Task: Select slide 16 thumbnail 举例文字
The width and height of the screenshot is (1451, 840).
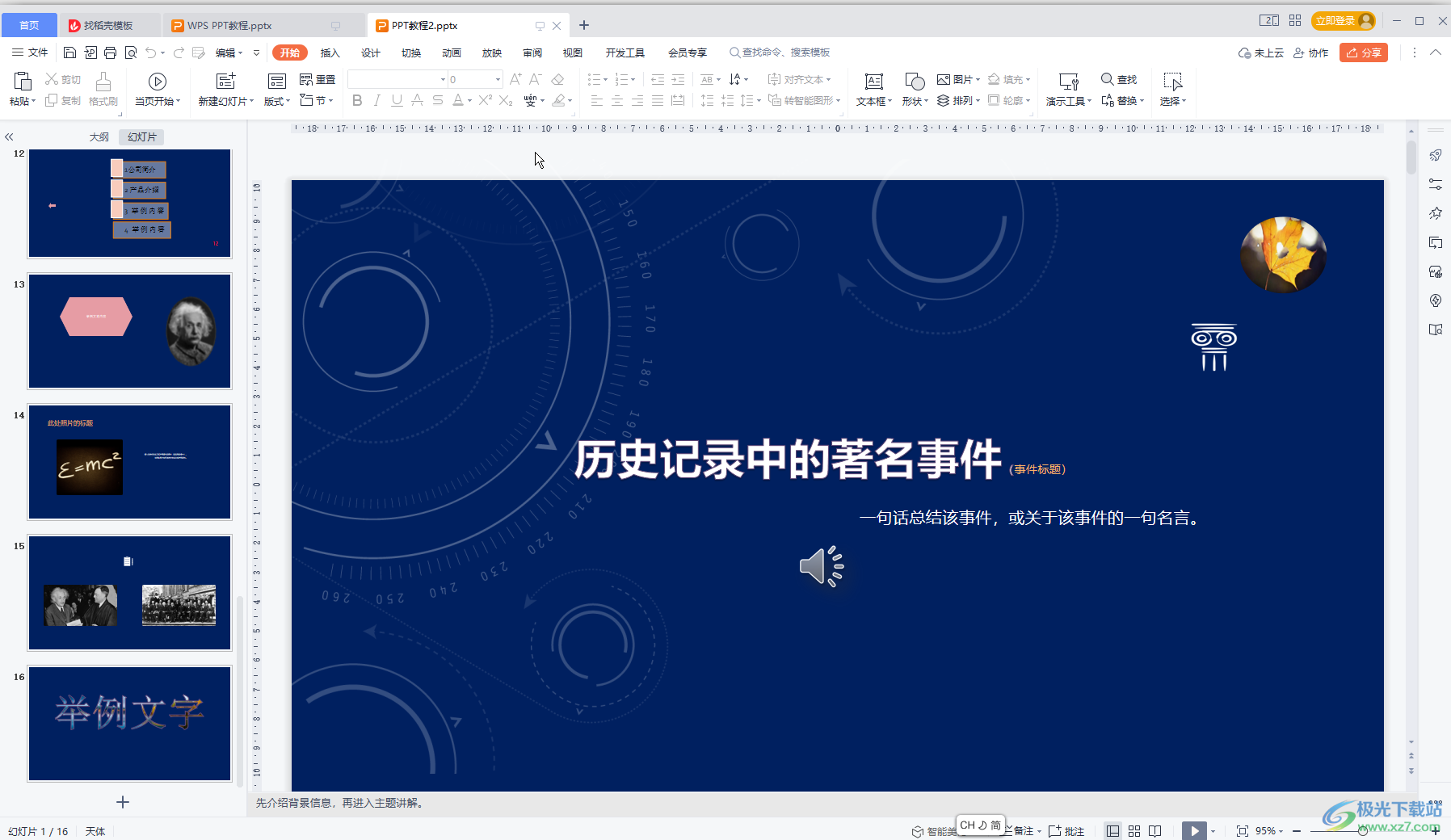Action: click(130, 724)
